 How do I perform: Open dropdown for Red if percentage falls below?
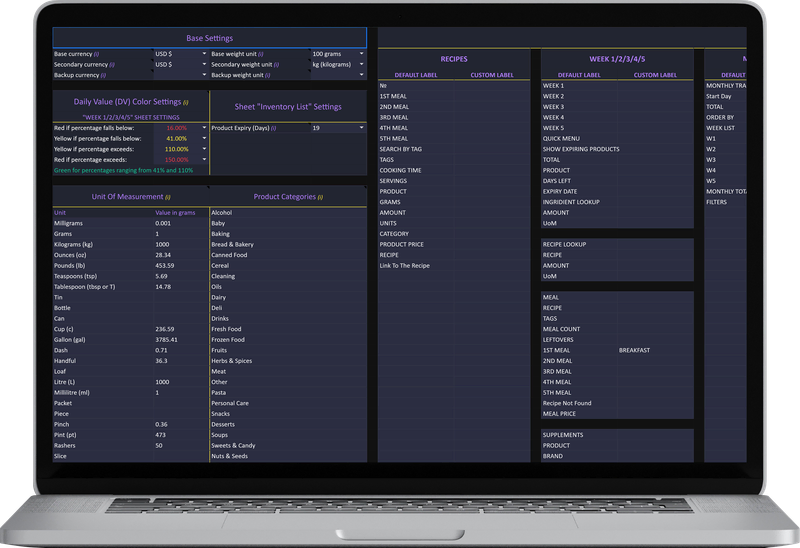(x=204, y=128)
